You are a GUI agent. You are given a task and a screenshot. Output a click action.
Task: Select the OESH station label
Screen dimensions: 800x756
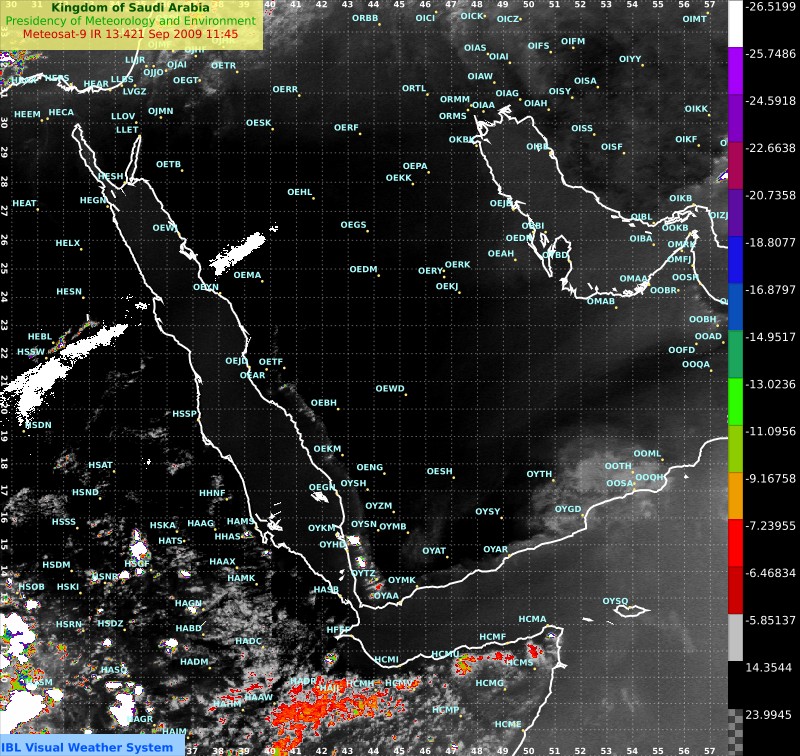[439, 471]
